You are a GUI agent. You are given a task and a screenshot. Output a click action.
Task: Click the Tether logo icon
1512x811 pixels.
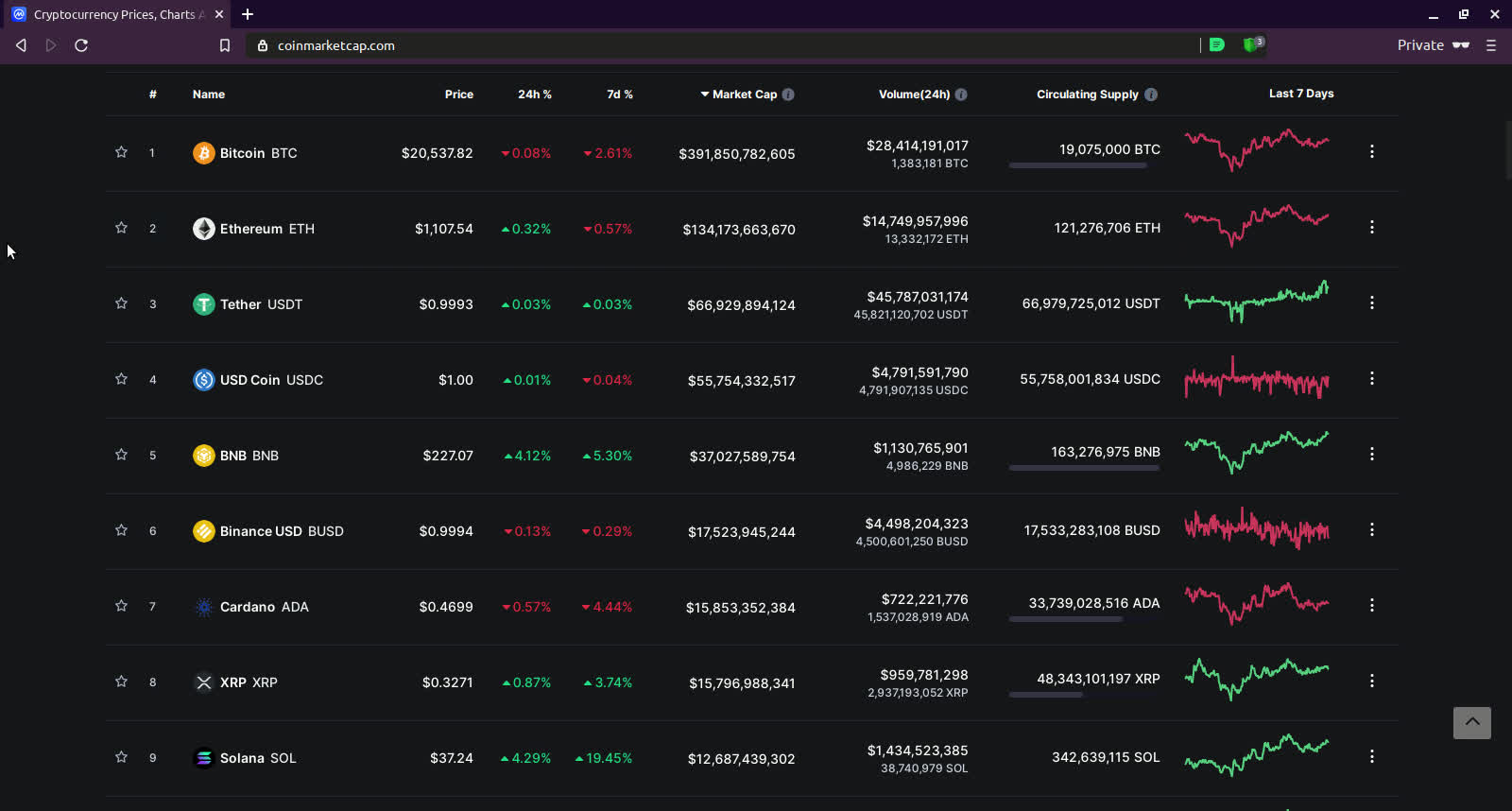(x=204, y=304)
